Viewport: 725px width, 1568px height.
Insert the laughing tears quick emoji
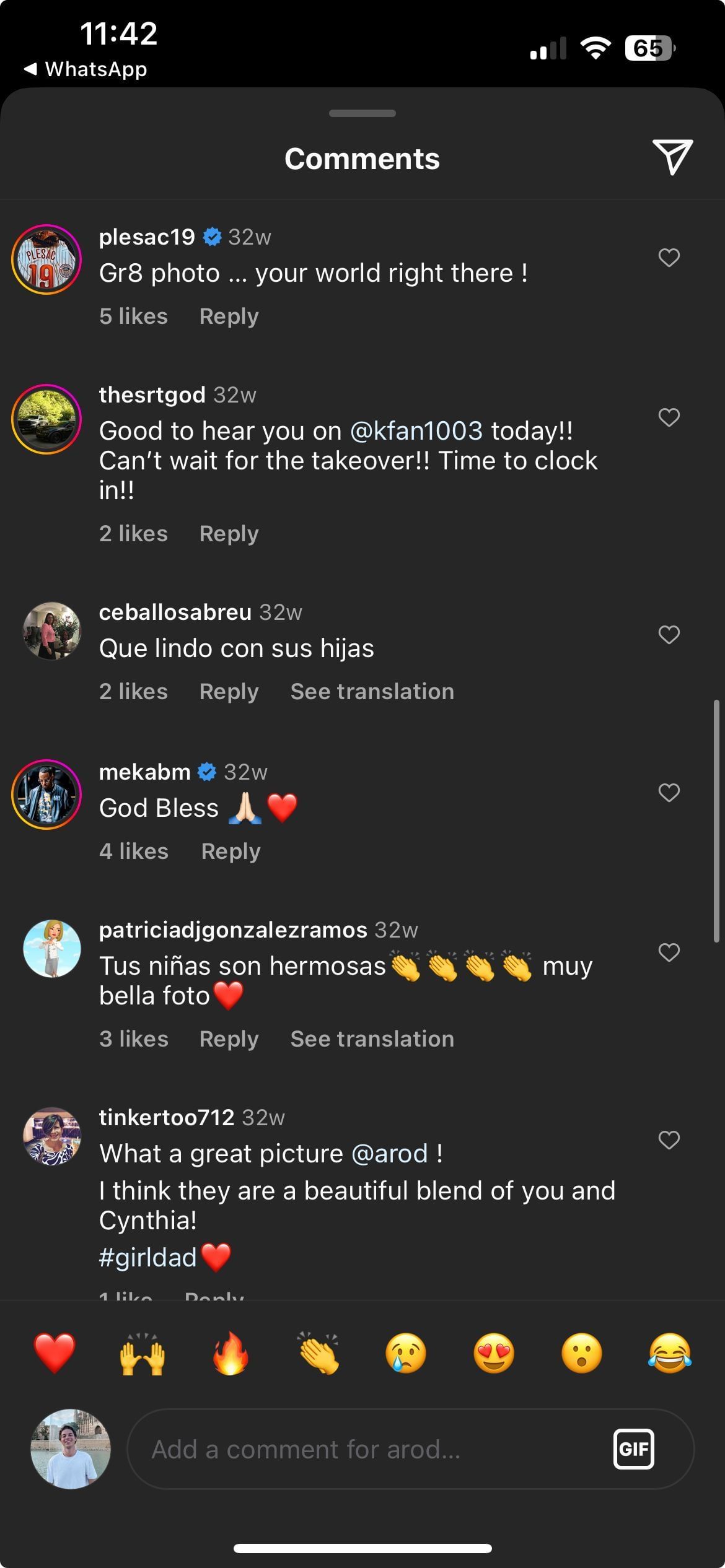(x=670, y=1353)
